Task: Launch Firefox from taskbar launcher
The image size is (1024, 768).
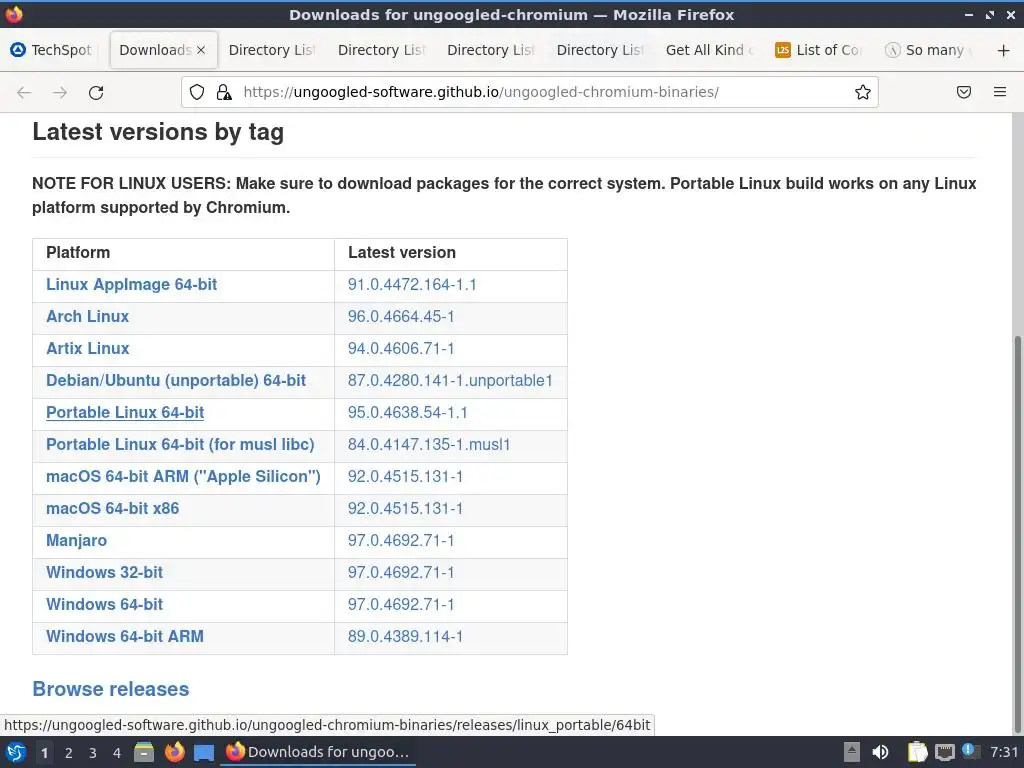Action: pyautogui.click(x=174, y=752)
